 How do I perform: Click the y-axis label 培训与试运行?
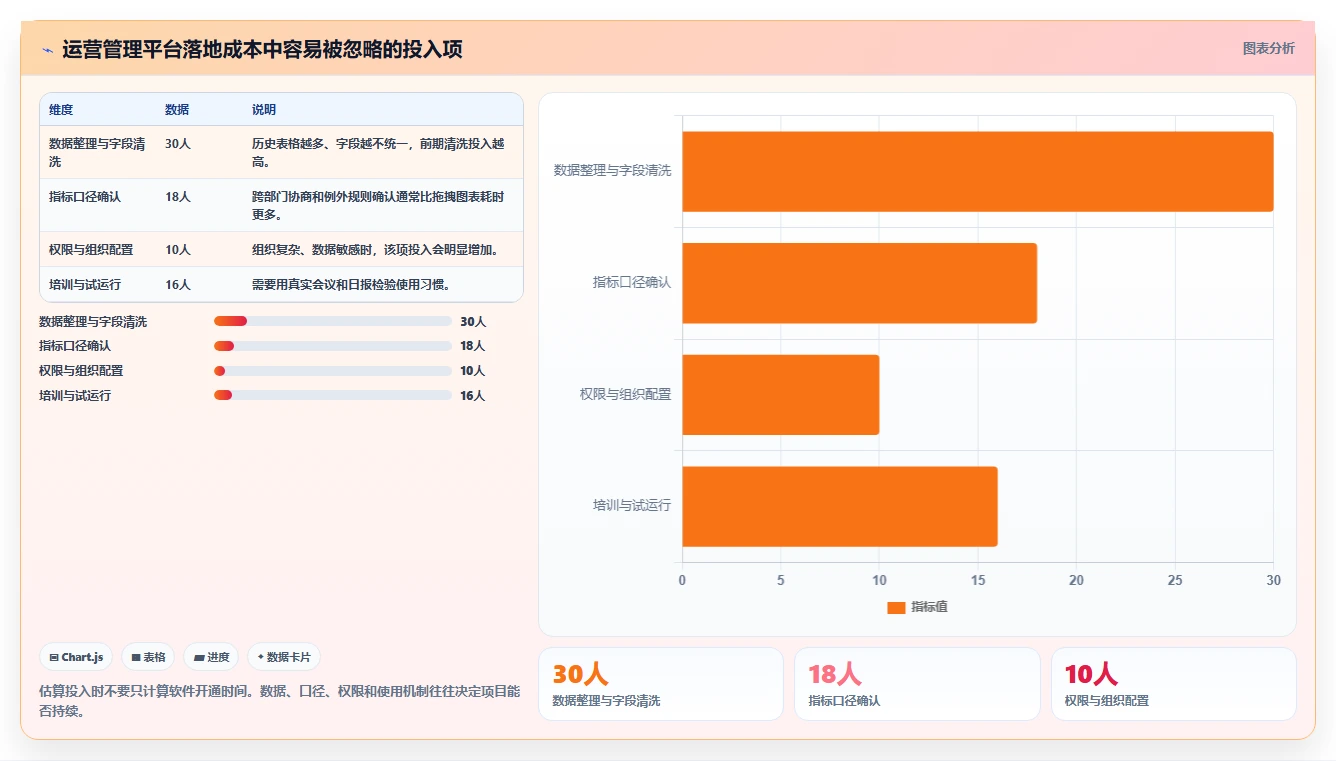coord(632,506)
